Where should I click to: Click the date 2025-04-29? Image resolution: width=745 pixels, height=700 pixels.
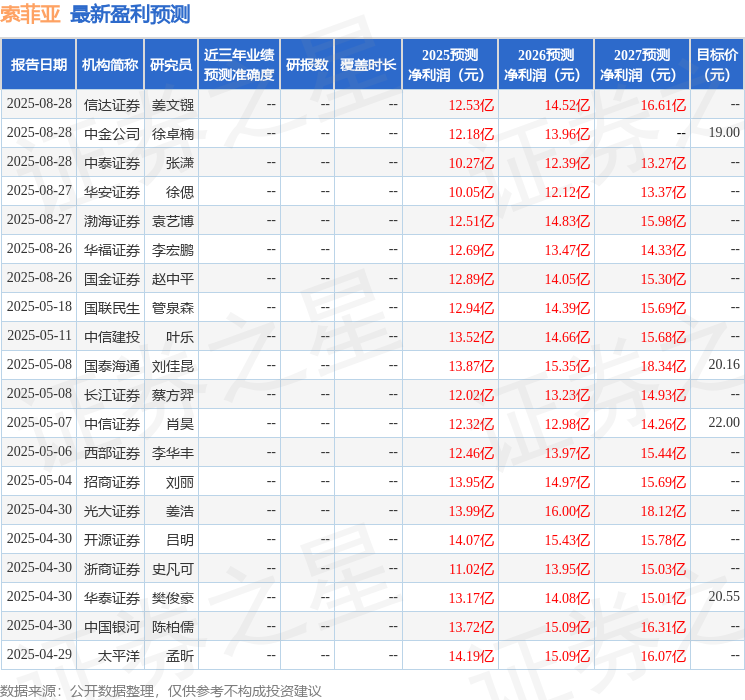[39, 654]
